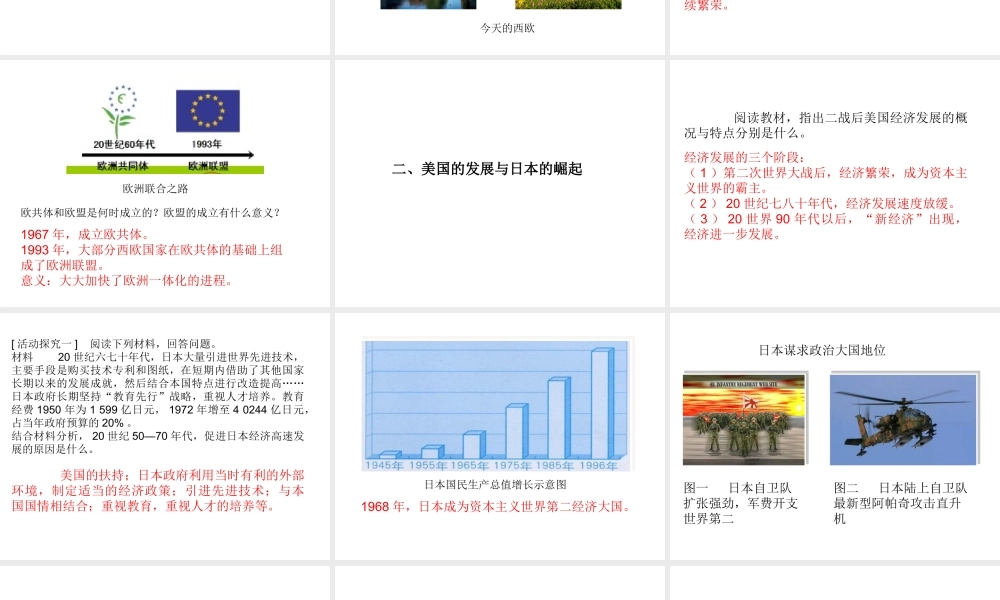Click the 今天的西欧 caption
1000x600 pixels.
(508, 28)
